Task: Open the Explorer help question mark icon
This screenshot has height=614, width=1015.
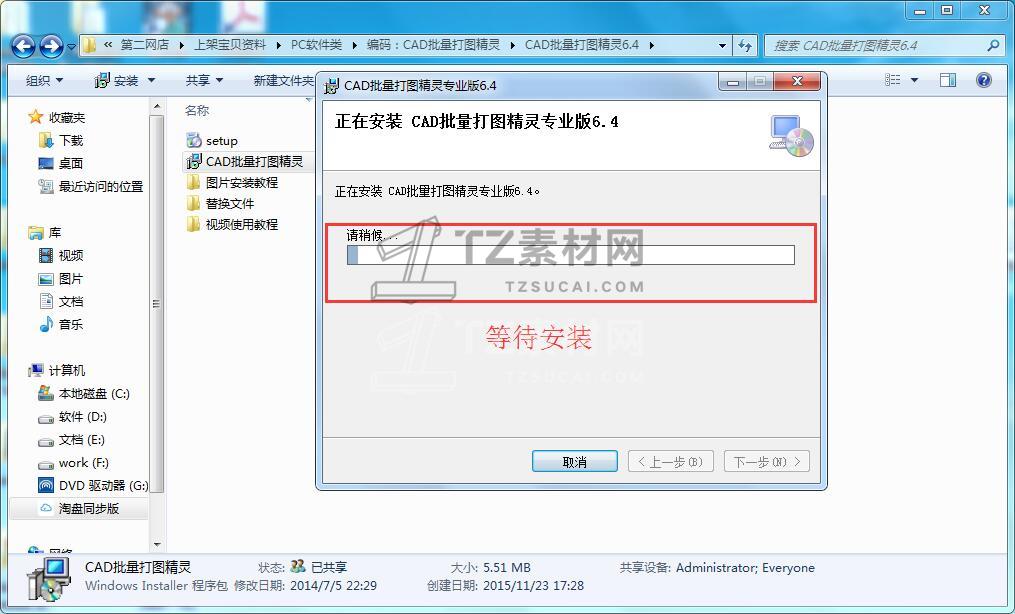Action: 984,80
